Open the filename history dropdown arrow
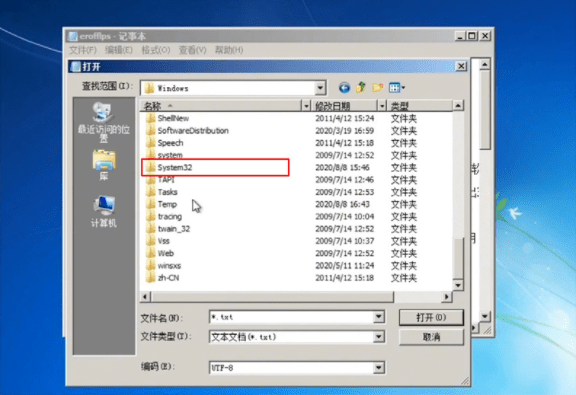Viewport: 576px width, 395px height. tap(379, 317)
